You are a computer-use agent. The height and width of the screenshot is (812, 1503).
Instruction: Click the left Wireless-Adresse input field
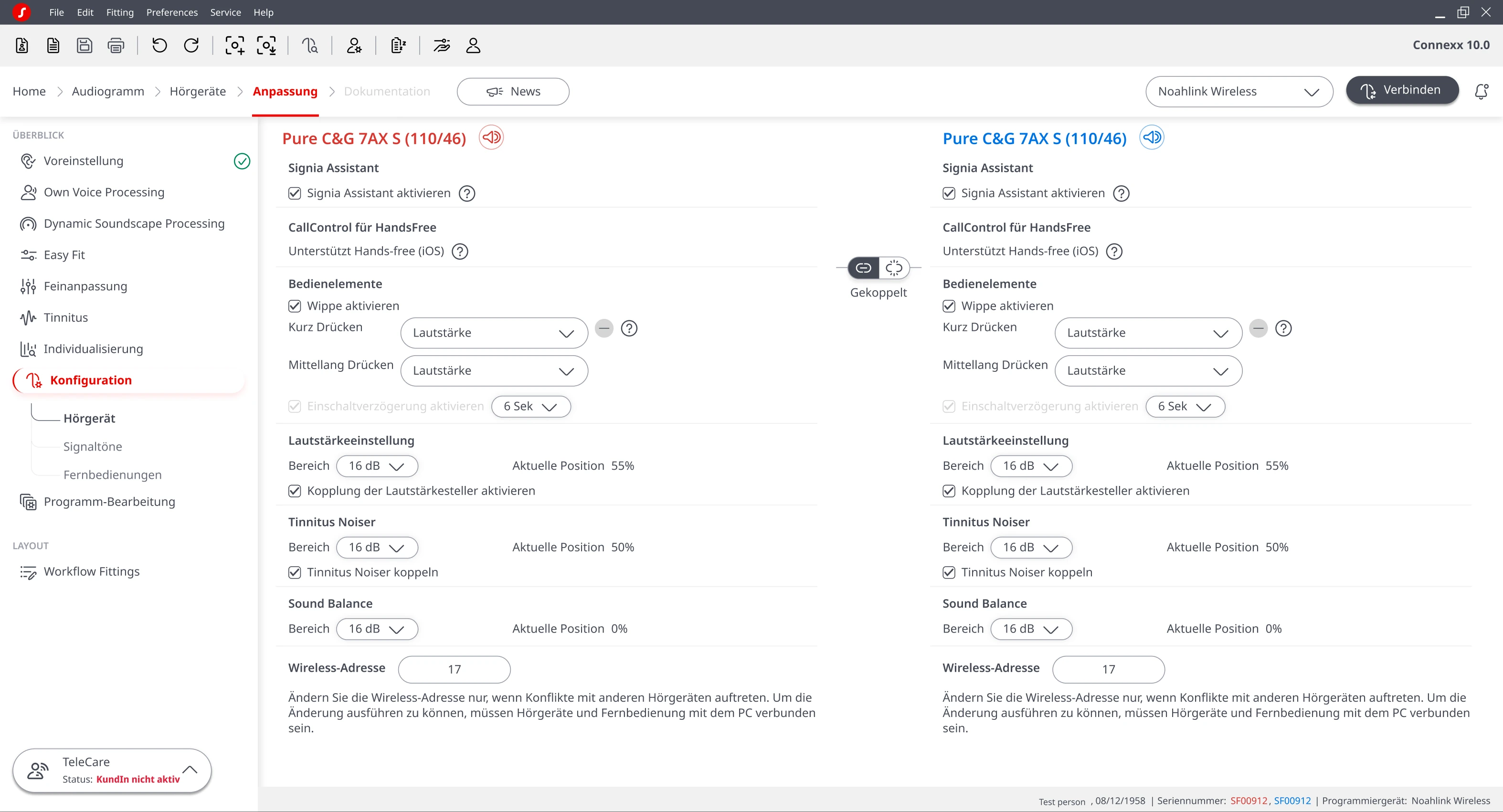coord(455,670)
